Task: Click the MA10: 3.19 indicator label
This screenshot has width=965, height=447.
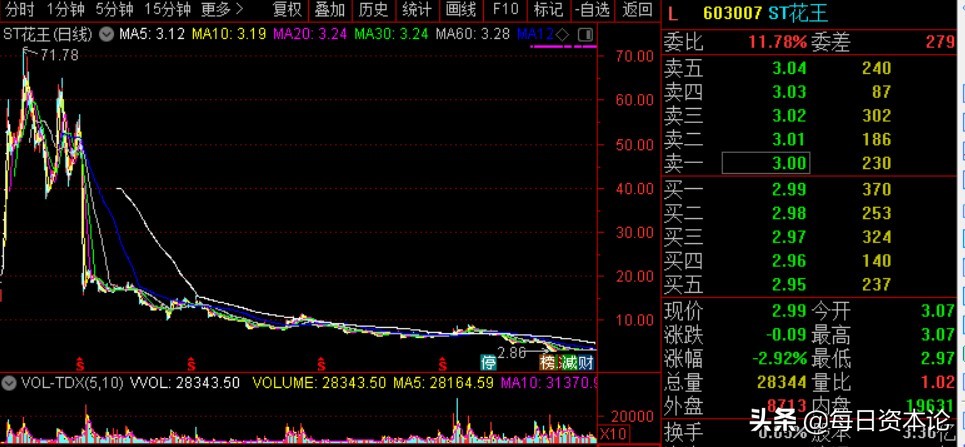Action: 229,34
